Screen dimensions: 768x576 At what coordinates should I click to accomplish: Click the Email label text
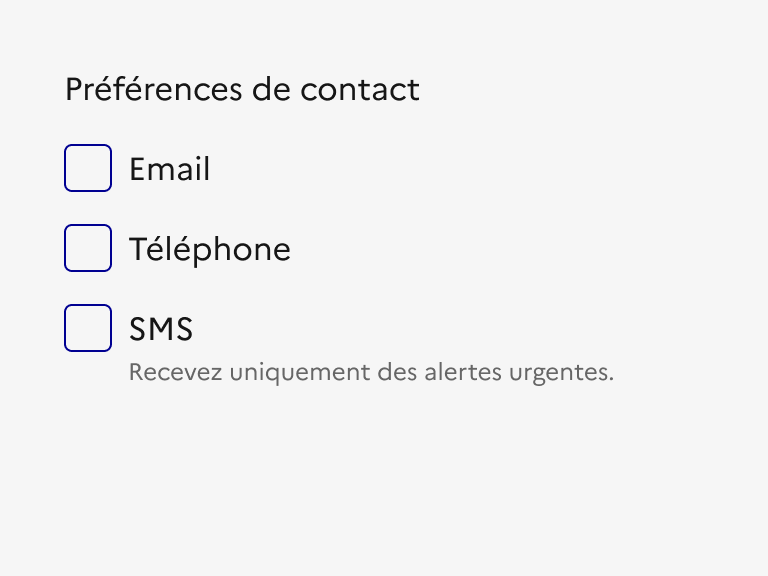[170, 169]
